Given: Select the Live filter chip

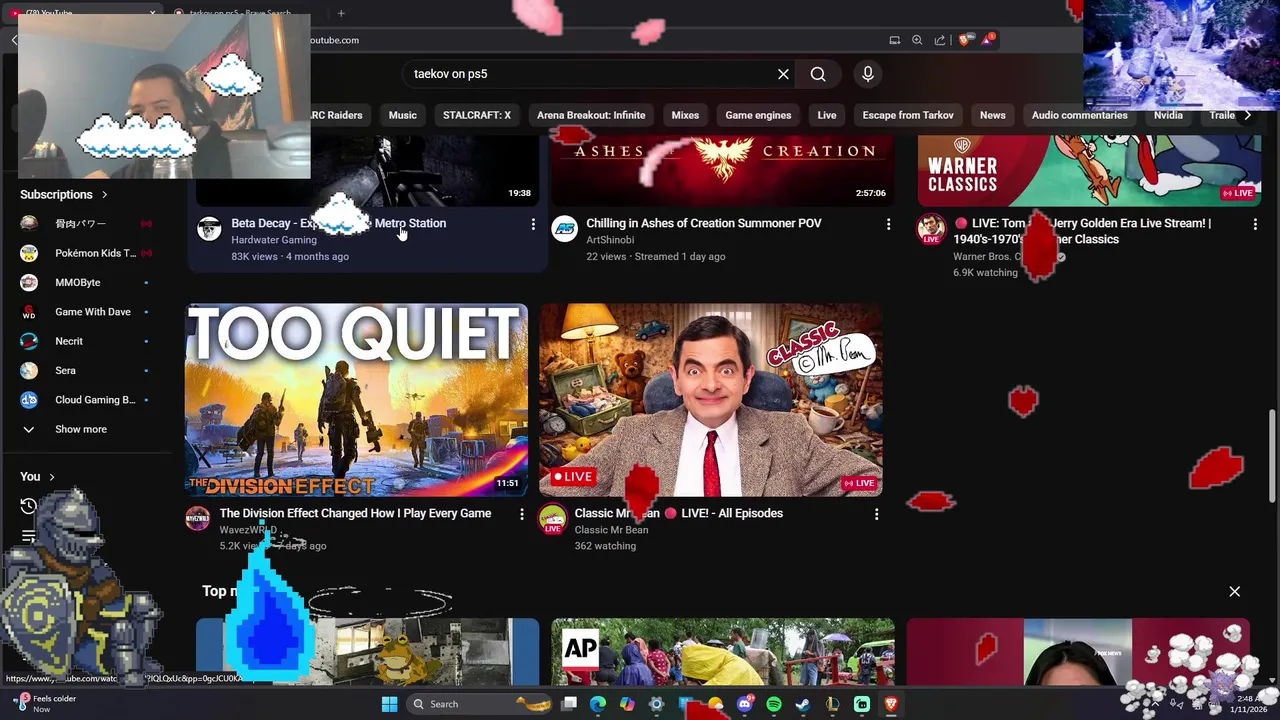Looking at the screenshot, I should pyautogui.click(x=827, y=115).
